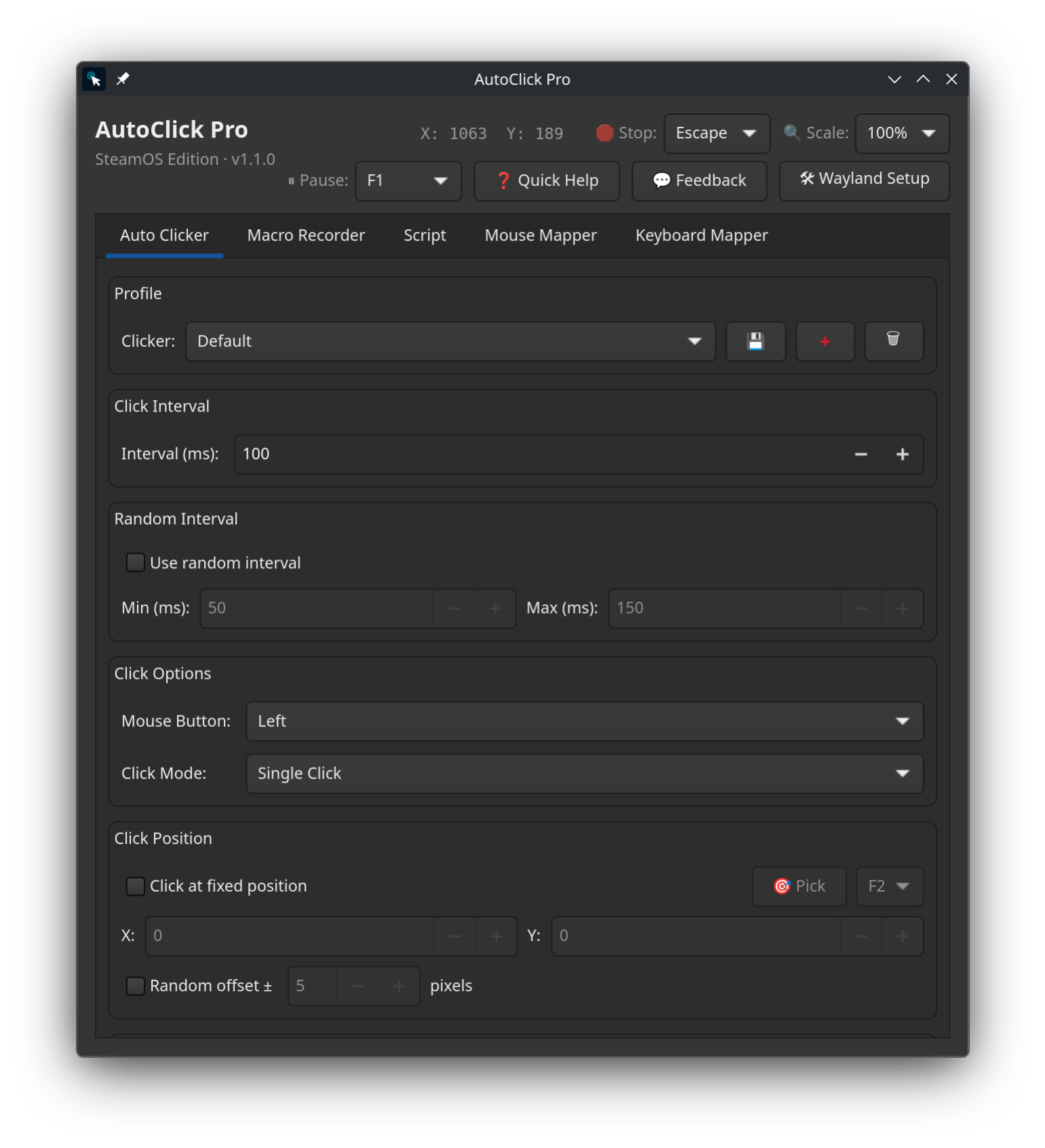Open the Pause hotkey F1 dropdown
The height and width of the screenshot is (1148, 1045).
[x=408, y=181]
